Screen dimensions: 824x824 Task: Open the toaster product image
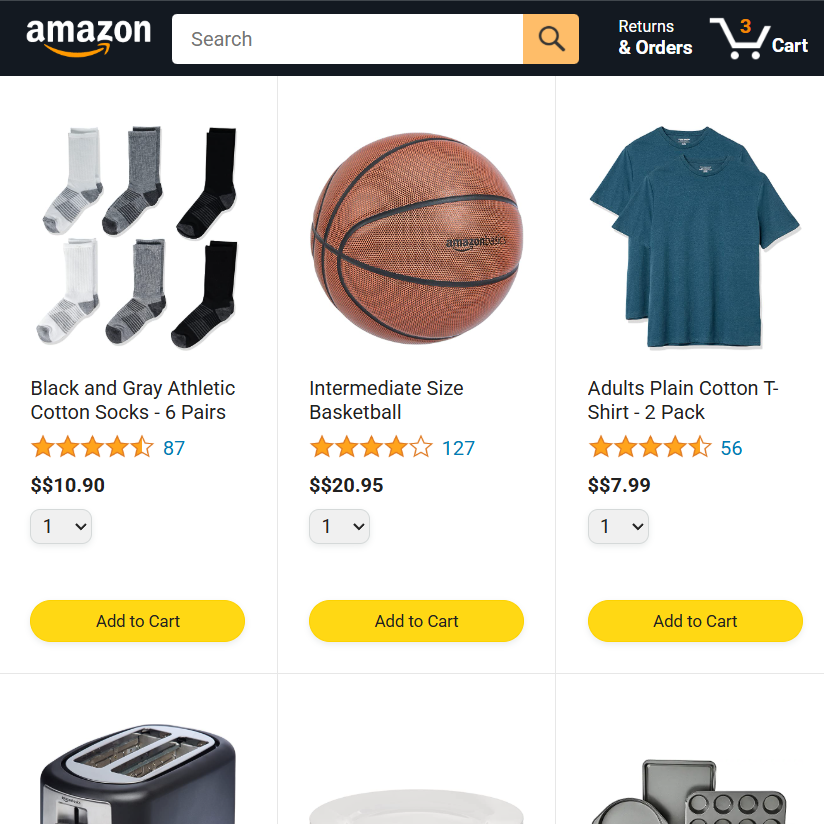[x=138, y=773]
